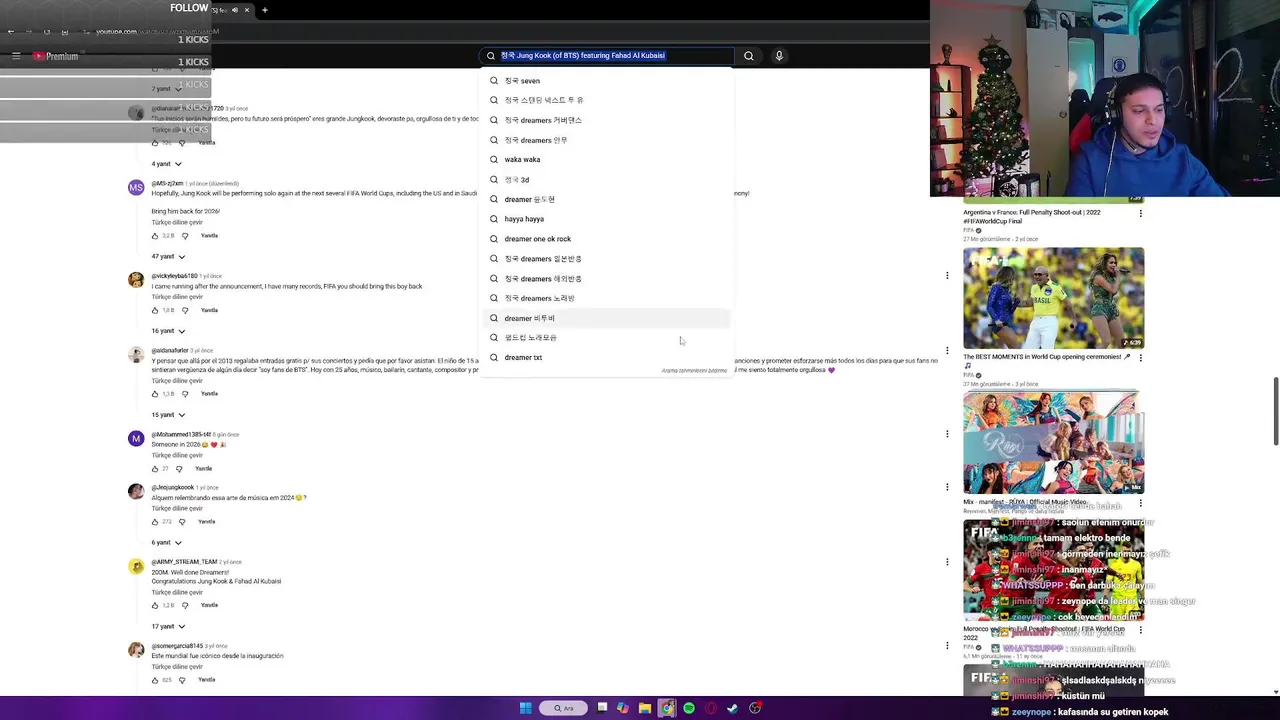Open options for BEST MOMENTS video
The width and height of the screenshot is (1280, 720).
pyautogui.click(x=1140, y=357)
